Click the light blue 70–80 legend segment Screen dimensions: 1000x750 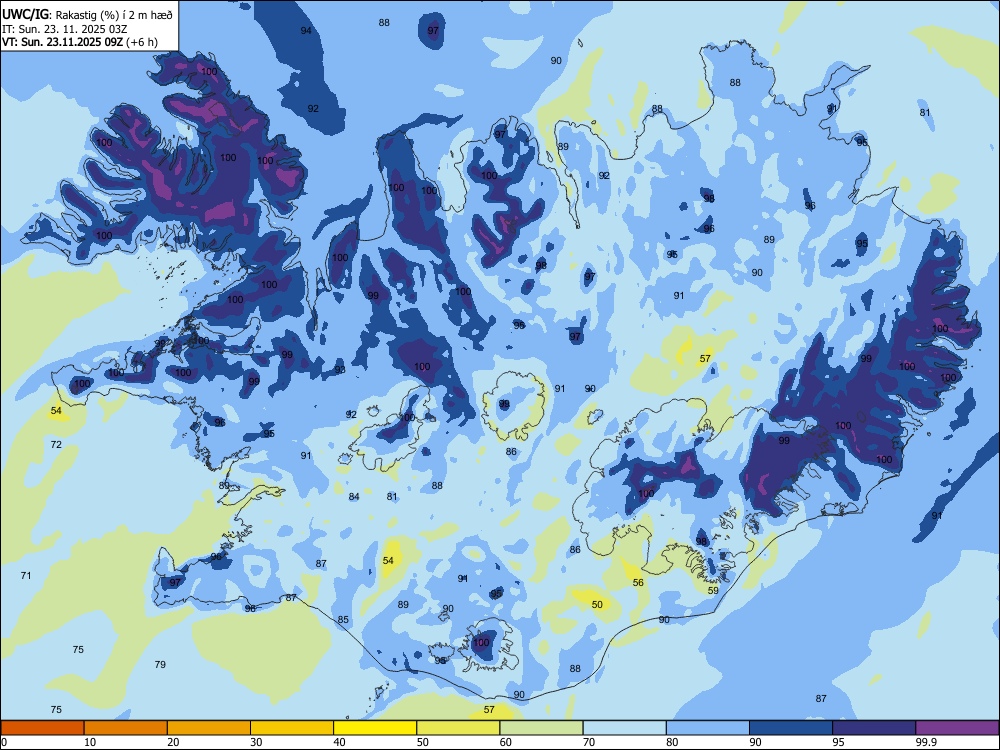624,728
